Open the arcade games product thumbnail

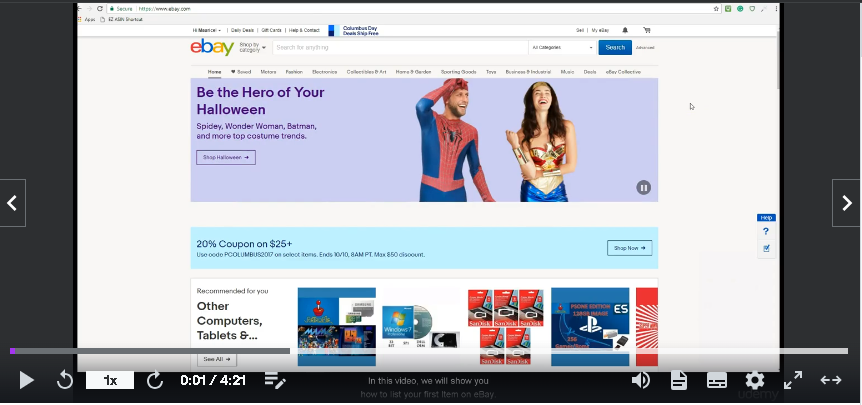pyautogui.click(x=336, y=326)
